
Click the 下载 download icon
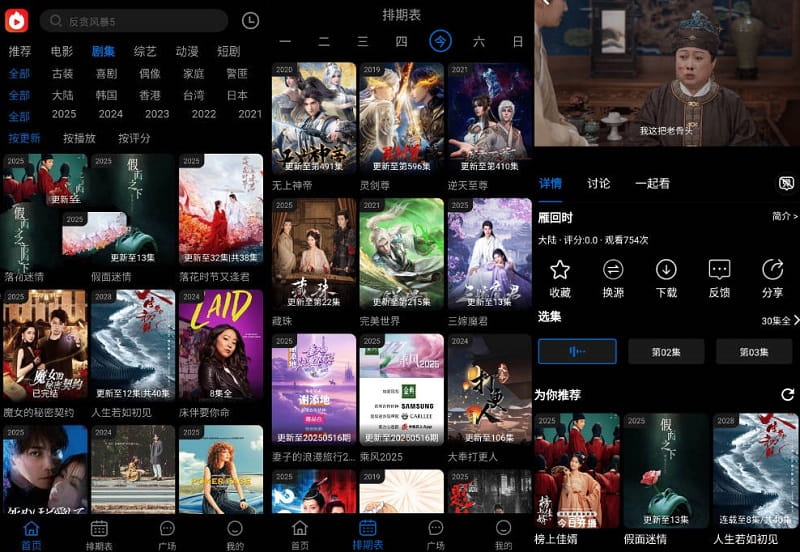tap(666, 269)
